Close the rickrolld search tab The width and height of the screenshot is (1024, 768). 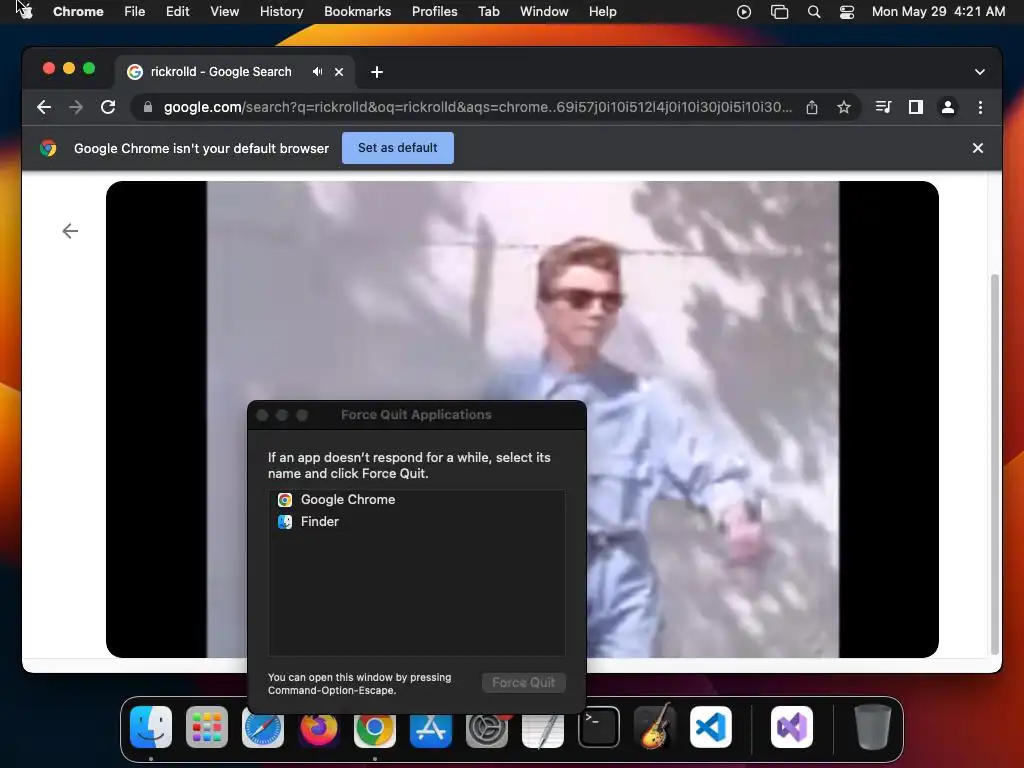pyautogui.click(x=339, y=72)
